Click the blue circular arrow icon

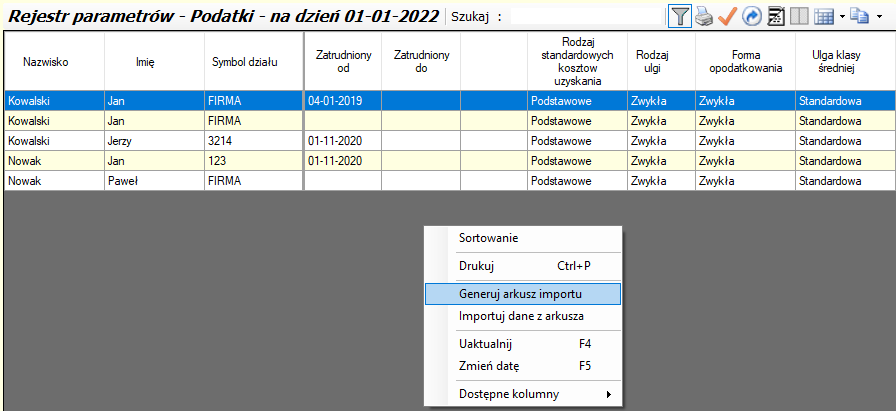751,16
